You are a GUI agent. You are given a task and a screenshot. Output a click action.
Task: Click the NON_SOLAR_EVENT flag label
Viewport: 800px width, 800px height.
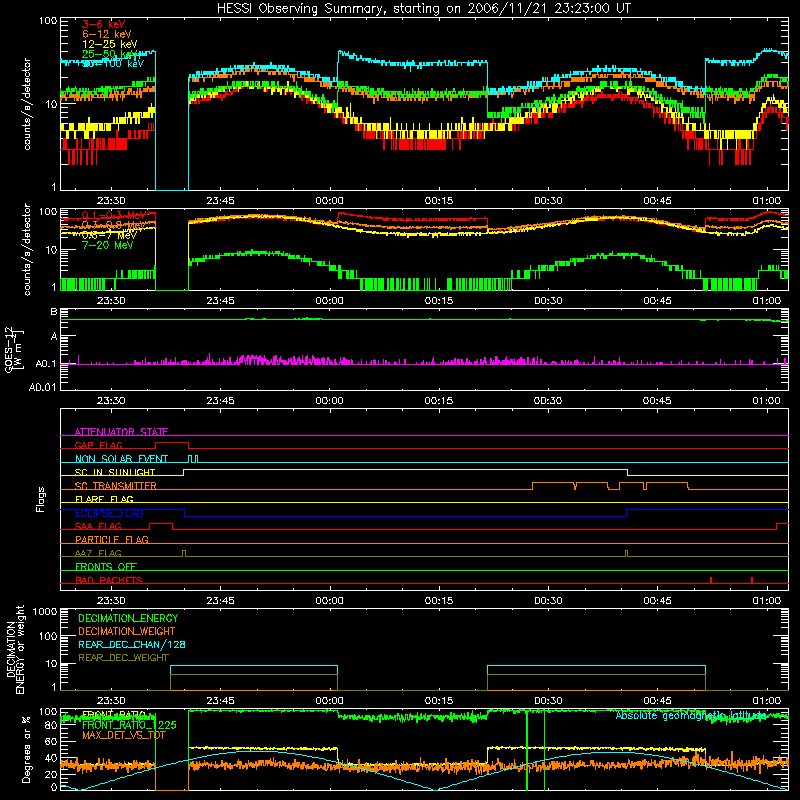click(x=121, y=459)
